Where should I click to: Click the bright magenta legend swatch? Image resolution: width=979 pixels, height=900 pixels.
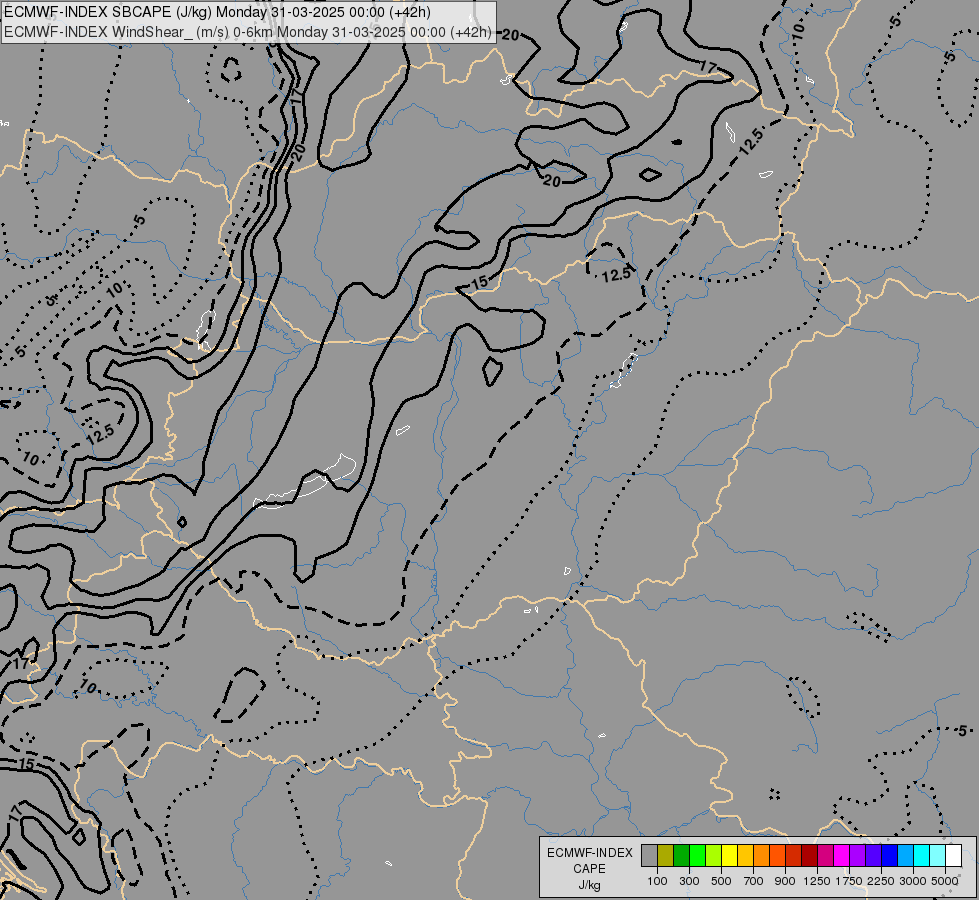[x=842, y=856]
